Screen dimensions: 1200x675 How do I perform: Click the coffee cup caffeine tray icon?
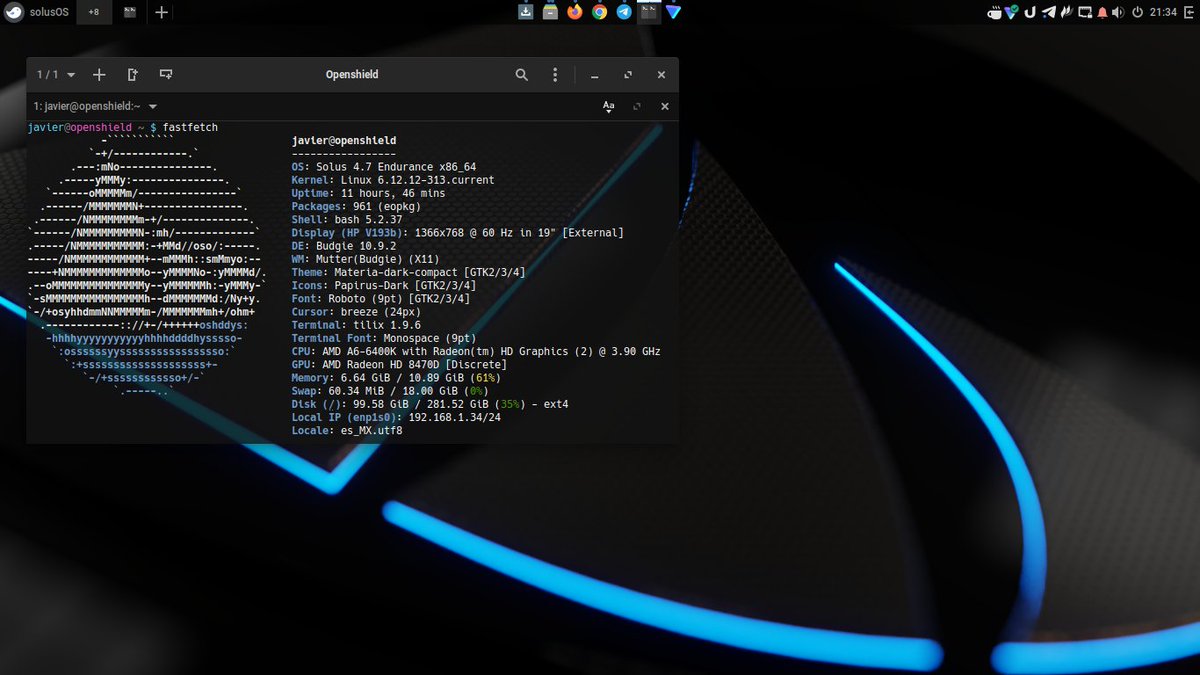[x=994, y=13]
